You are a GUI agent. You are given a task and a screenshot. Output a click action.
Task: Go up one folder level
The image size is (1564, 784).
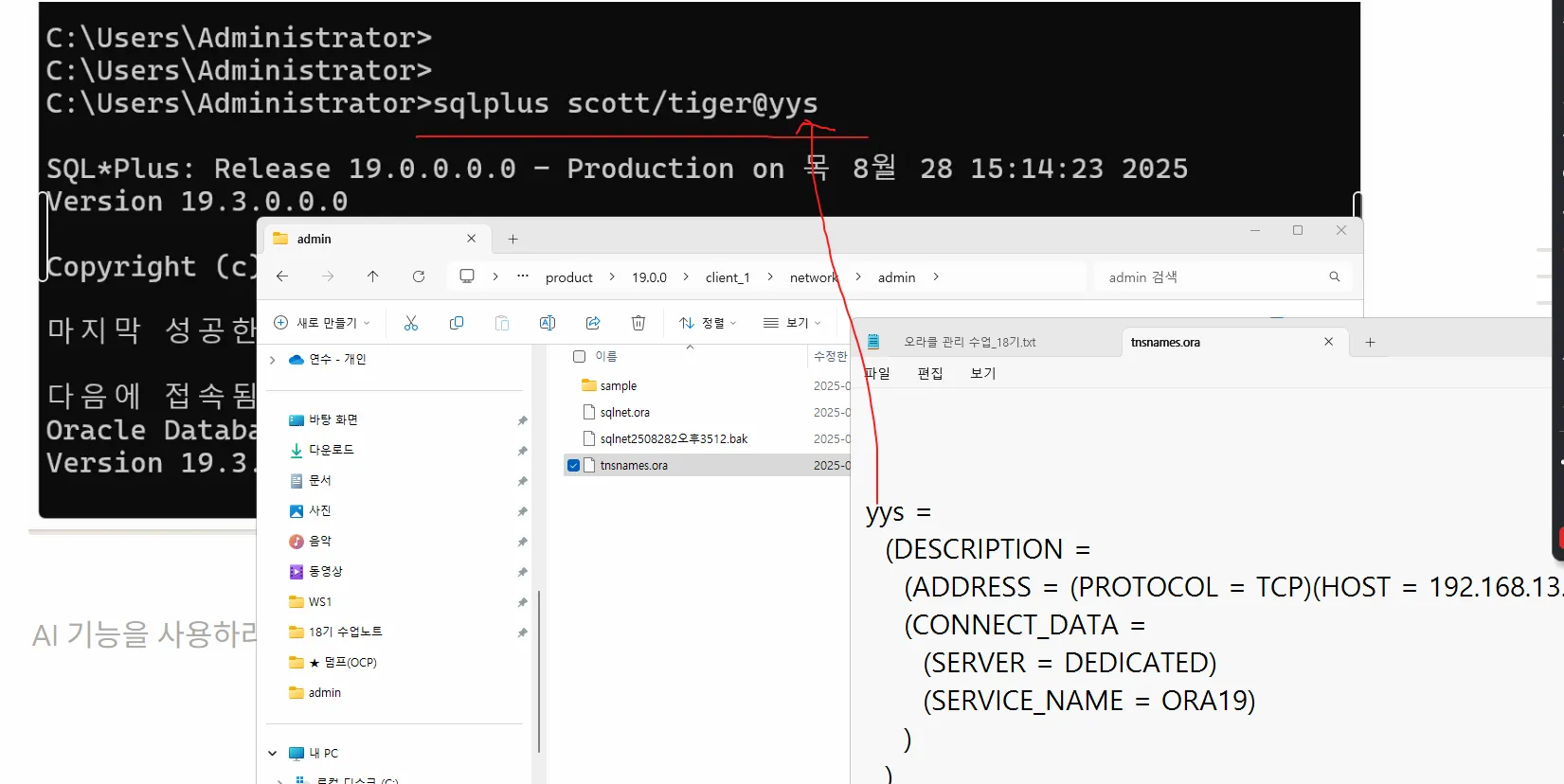pyautogui.click(x=373, y=276)
